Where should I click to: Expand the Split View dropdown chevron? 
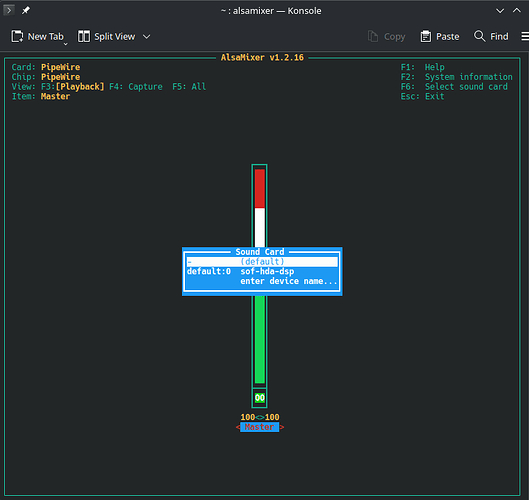146,36
